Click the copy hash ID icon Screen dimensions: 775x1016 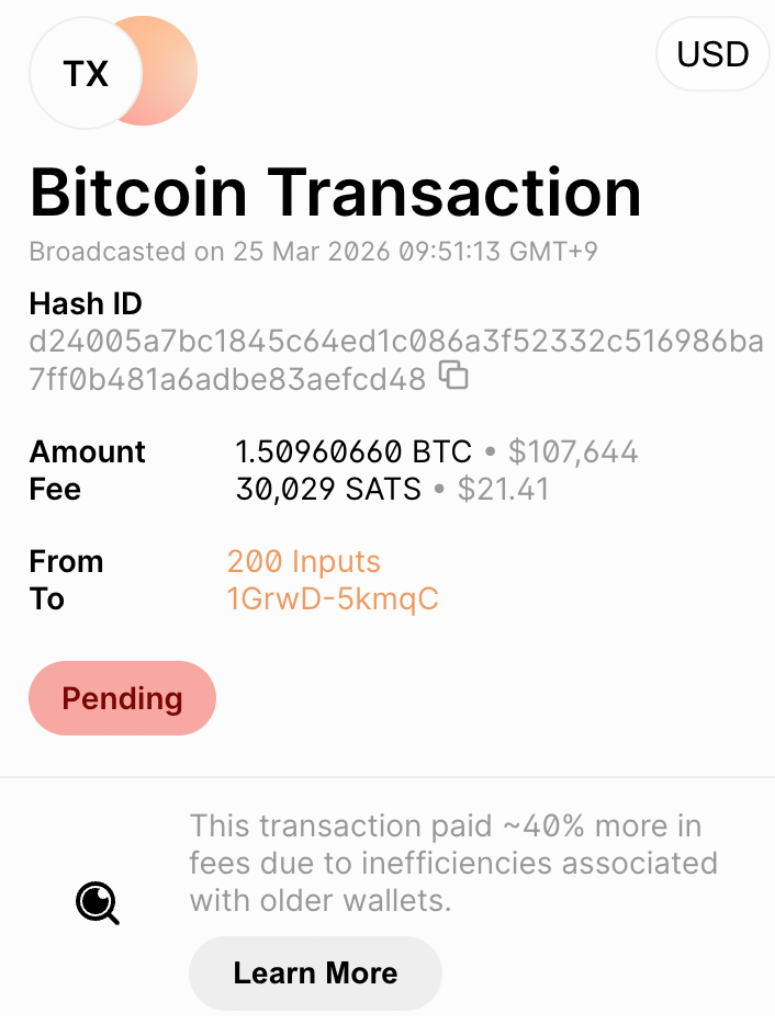pyautogui.click(x=455, y=377)
